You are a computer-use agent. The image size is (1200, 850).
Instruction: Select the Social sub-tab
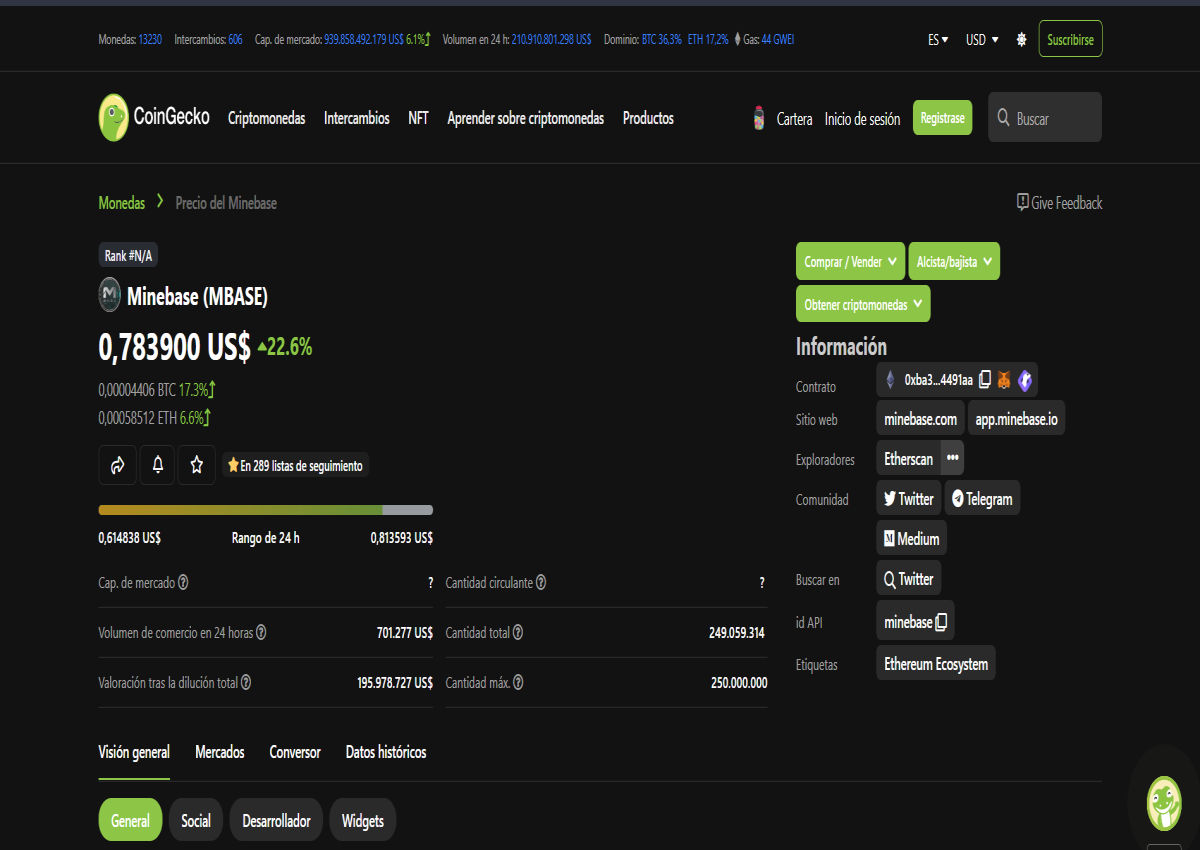[x=196, y=820]
